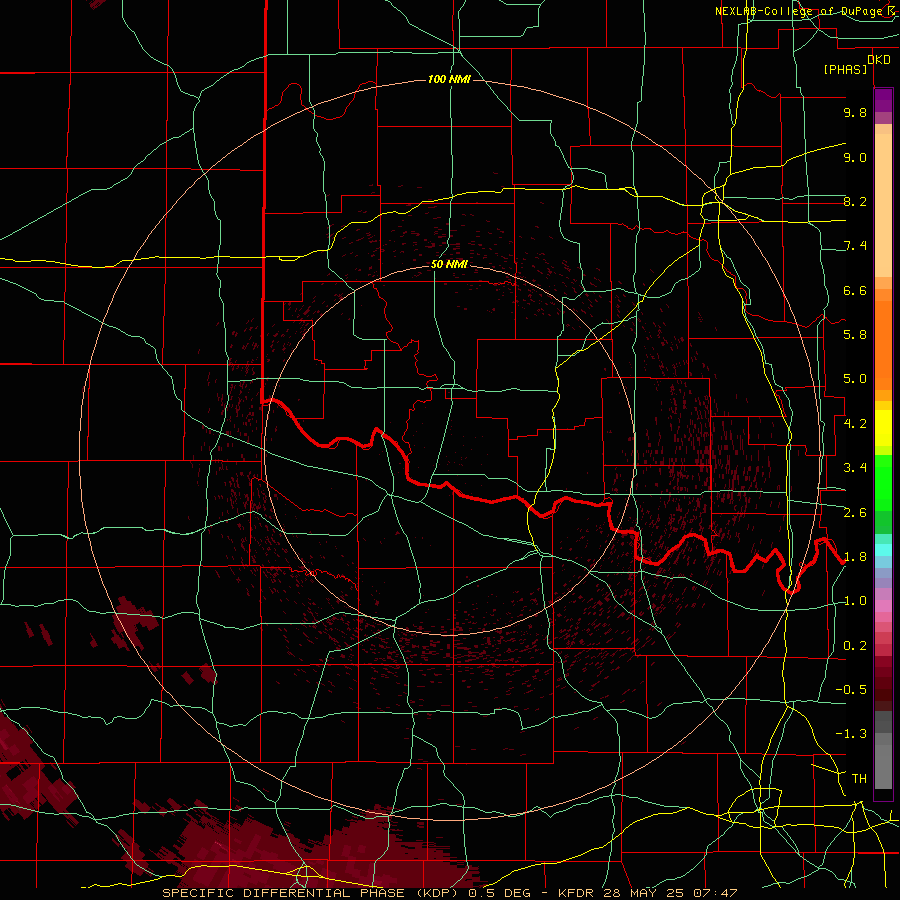Click the 9.8 value on the color scale
900x900 pixels.
(x=855, y=112)
